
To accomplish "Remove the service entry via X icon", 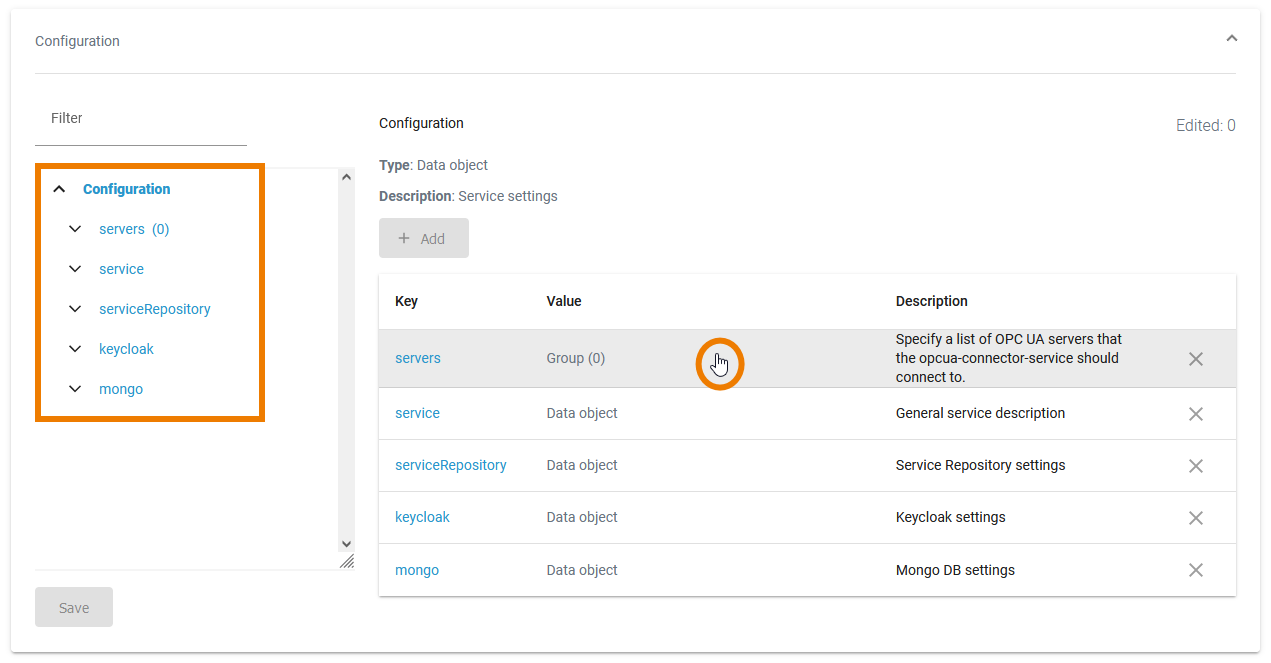I will (x=1195, y=413).
